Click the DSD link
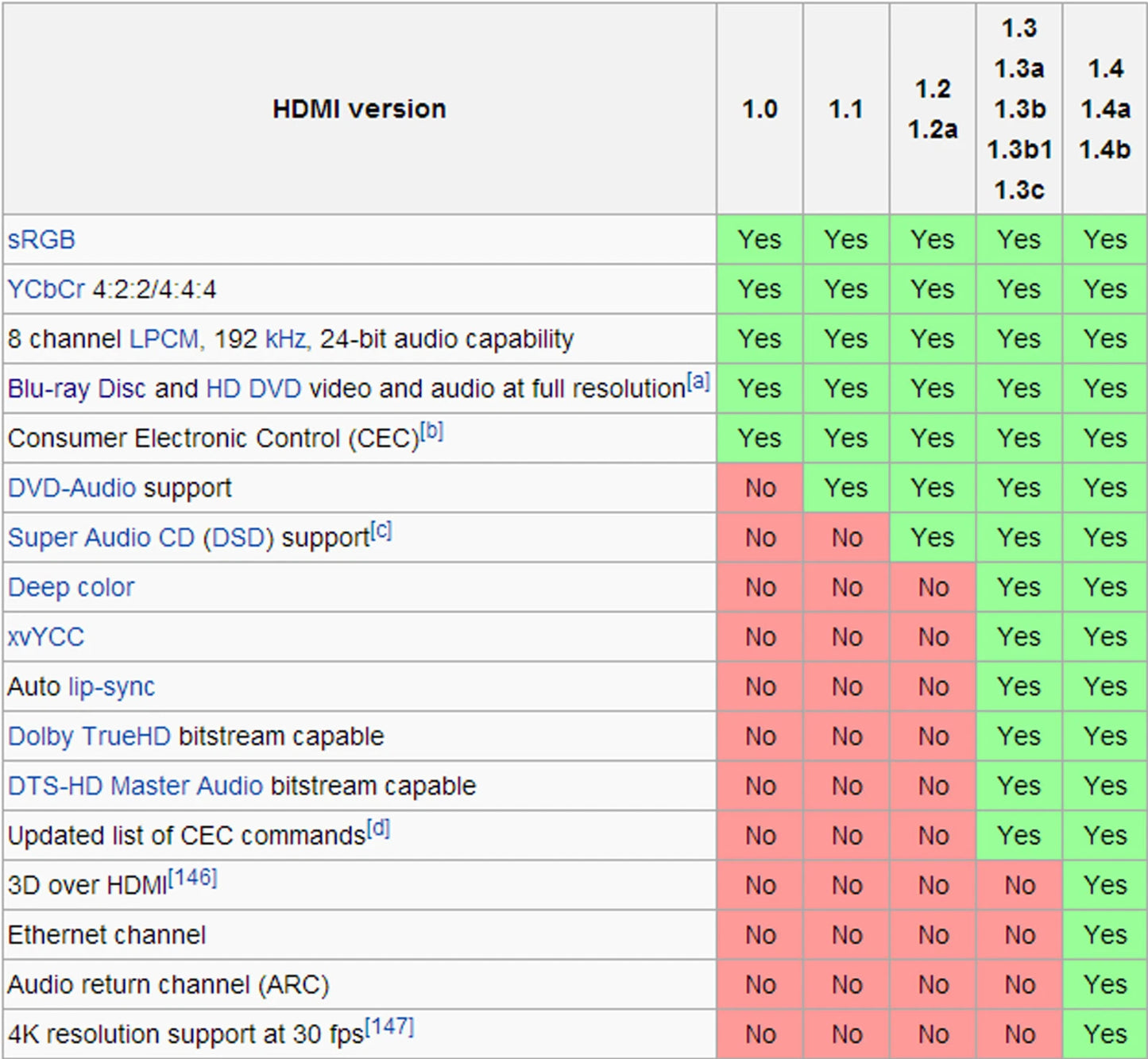Viewport: 1148px width, 1059px height. click(237, 538)
